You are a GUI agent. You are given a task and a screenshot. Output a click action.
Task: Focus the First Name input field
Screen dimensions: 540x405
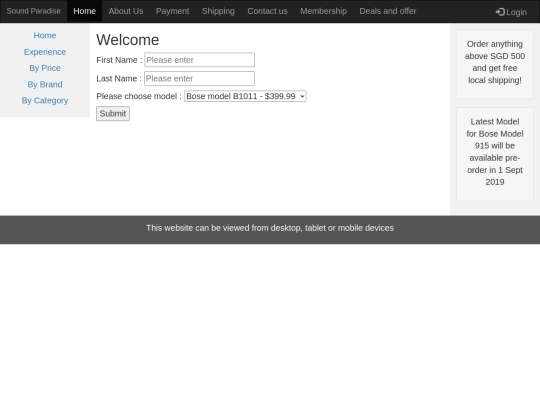pyautogui.click(x=199, y=60)
